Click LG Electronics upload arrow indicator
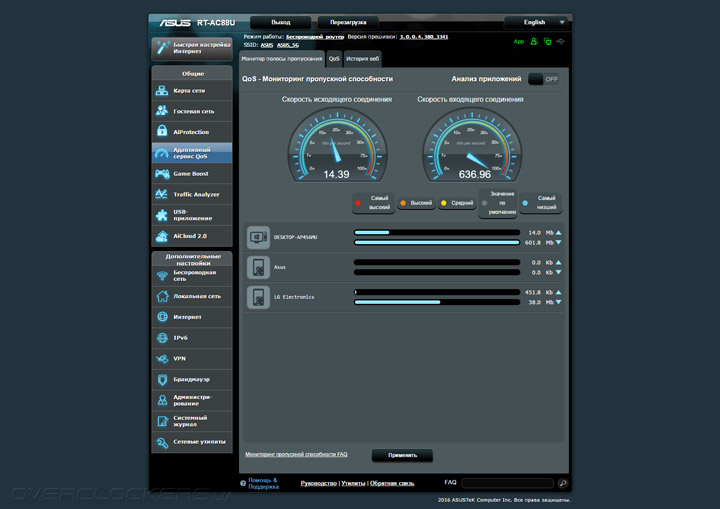Viewport: 720px width, 509px height. click(x=559, y=292)
